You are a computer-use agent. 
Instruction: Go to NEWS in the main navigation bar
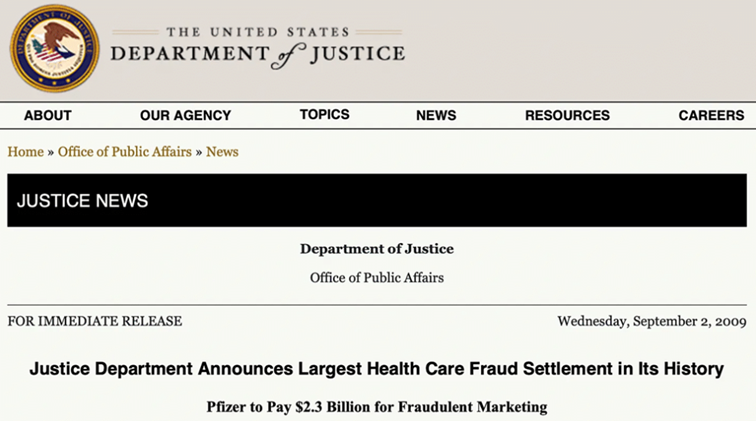(x=436, y=115)
